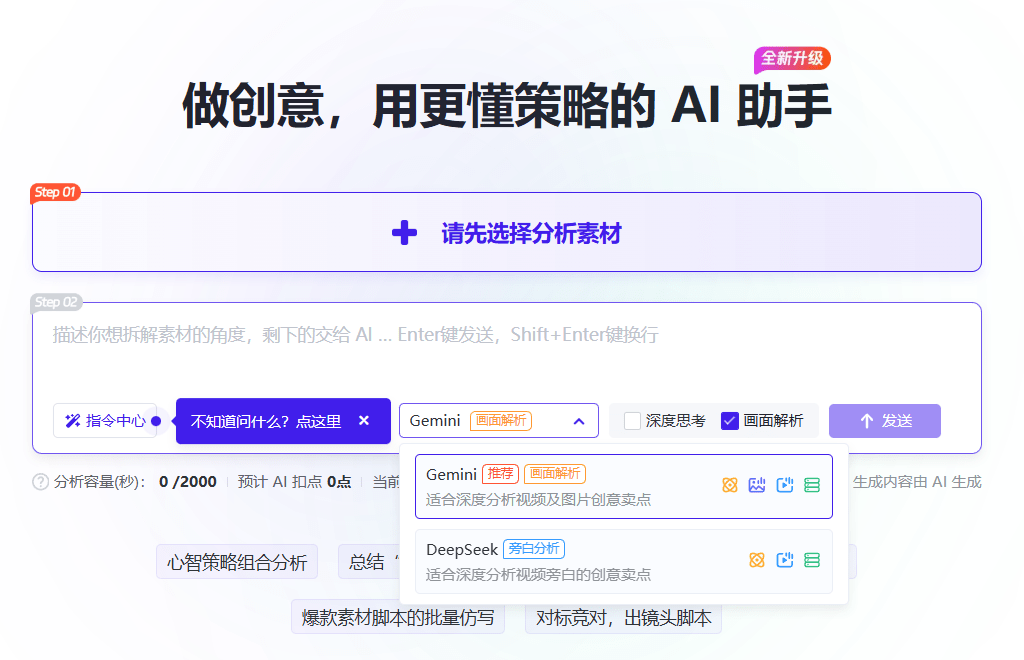Viewport: 1024px width, 660px height.
Task: Click the help question mark beside 分析容量
Action: (41, 482)
